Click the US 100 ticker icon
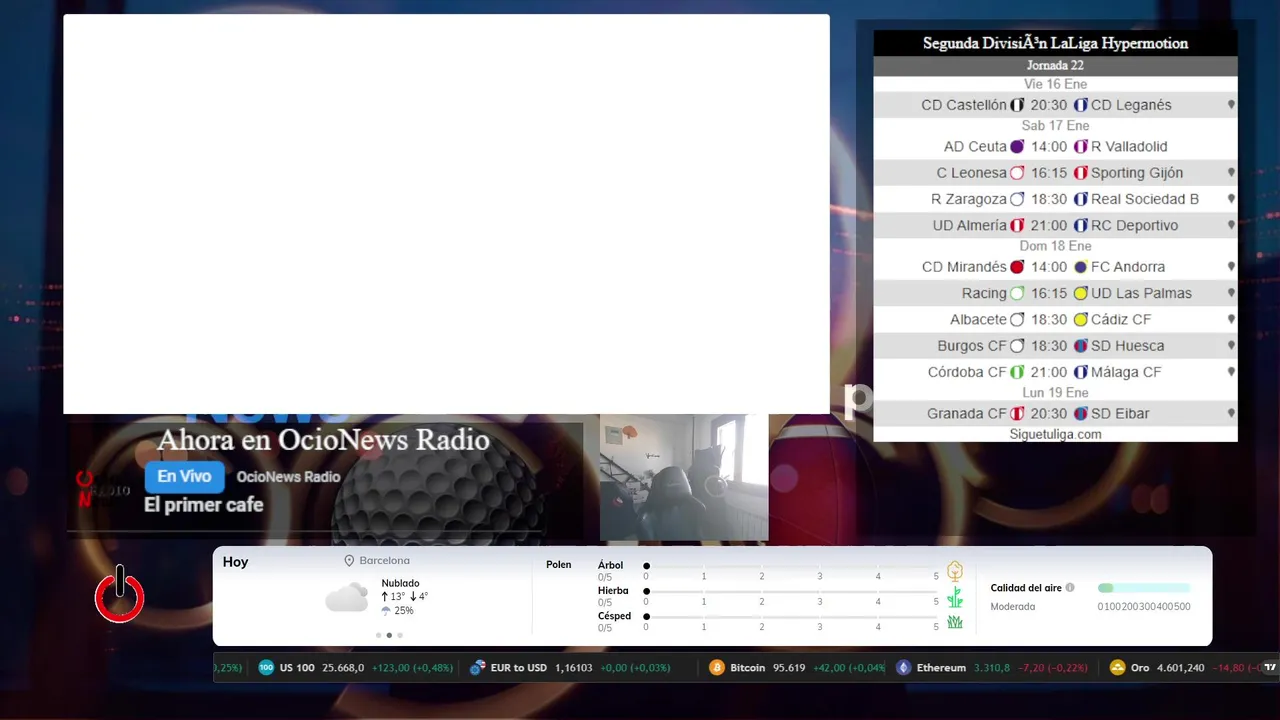This screenshot has height=720, width=1280. [266, 668]
